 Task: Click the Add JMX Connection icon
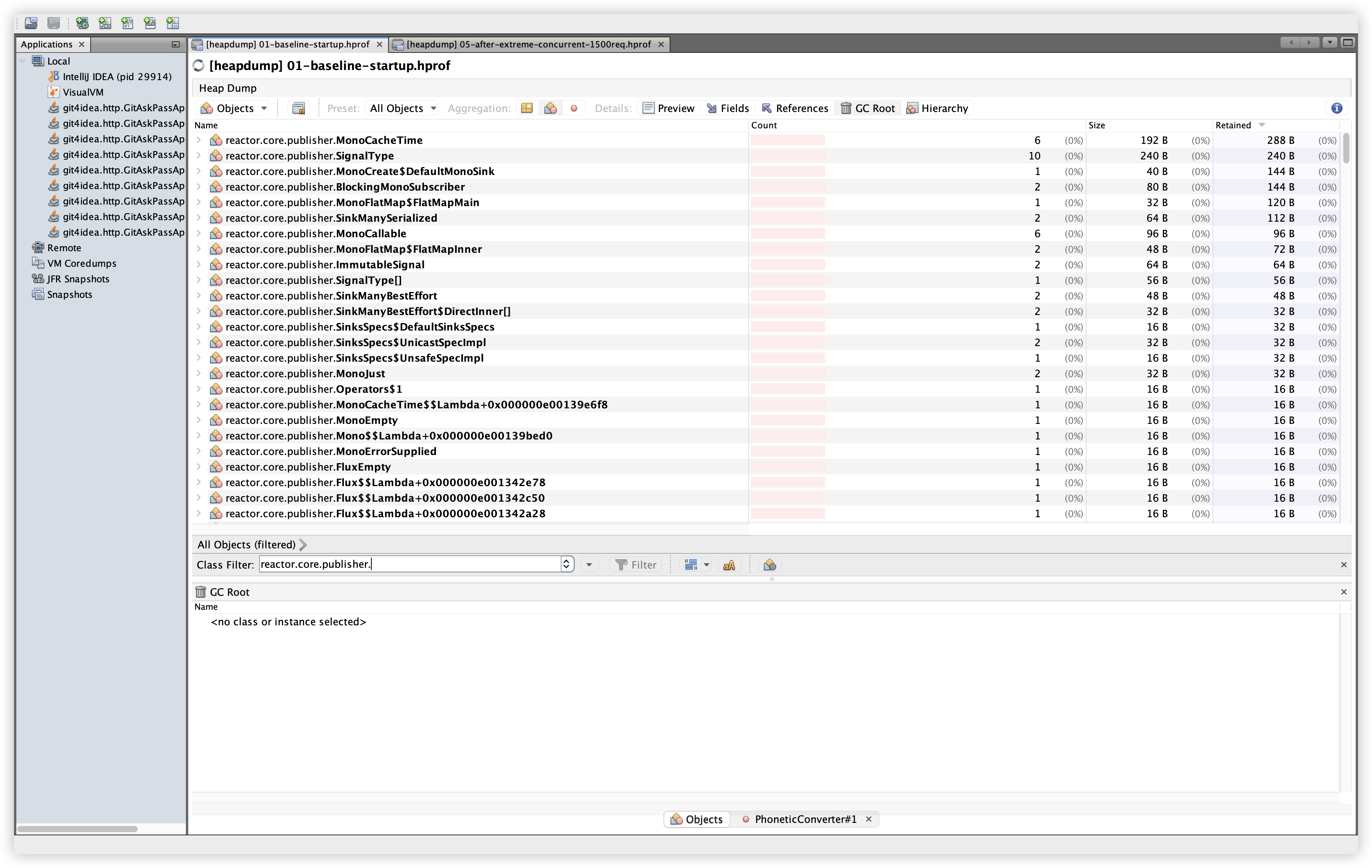coord(105,23)
